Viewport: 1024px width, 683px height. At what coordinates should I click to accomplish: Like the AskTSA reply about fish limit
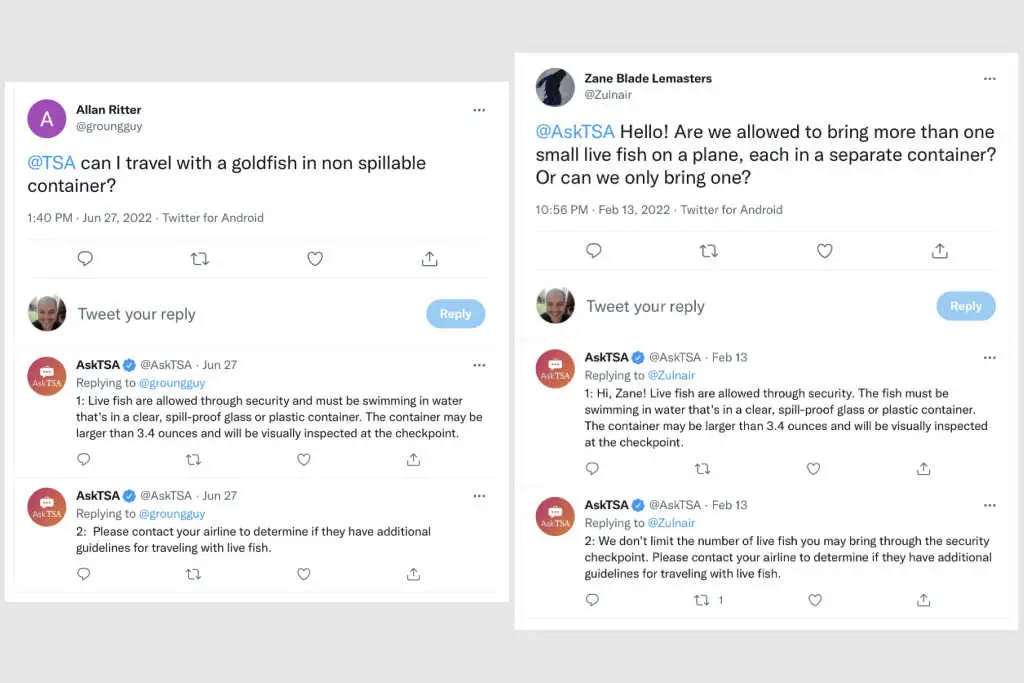(x=814, y=599)
